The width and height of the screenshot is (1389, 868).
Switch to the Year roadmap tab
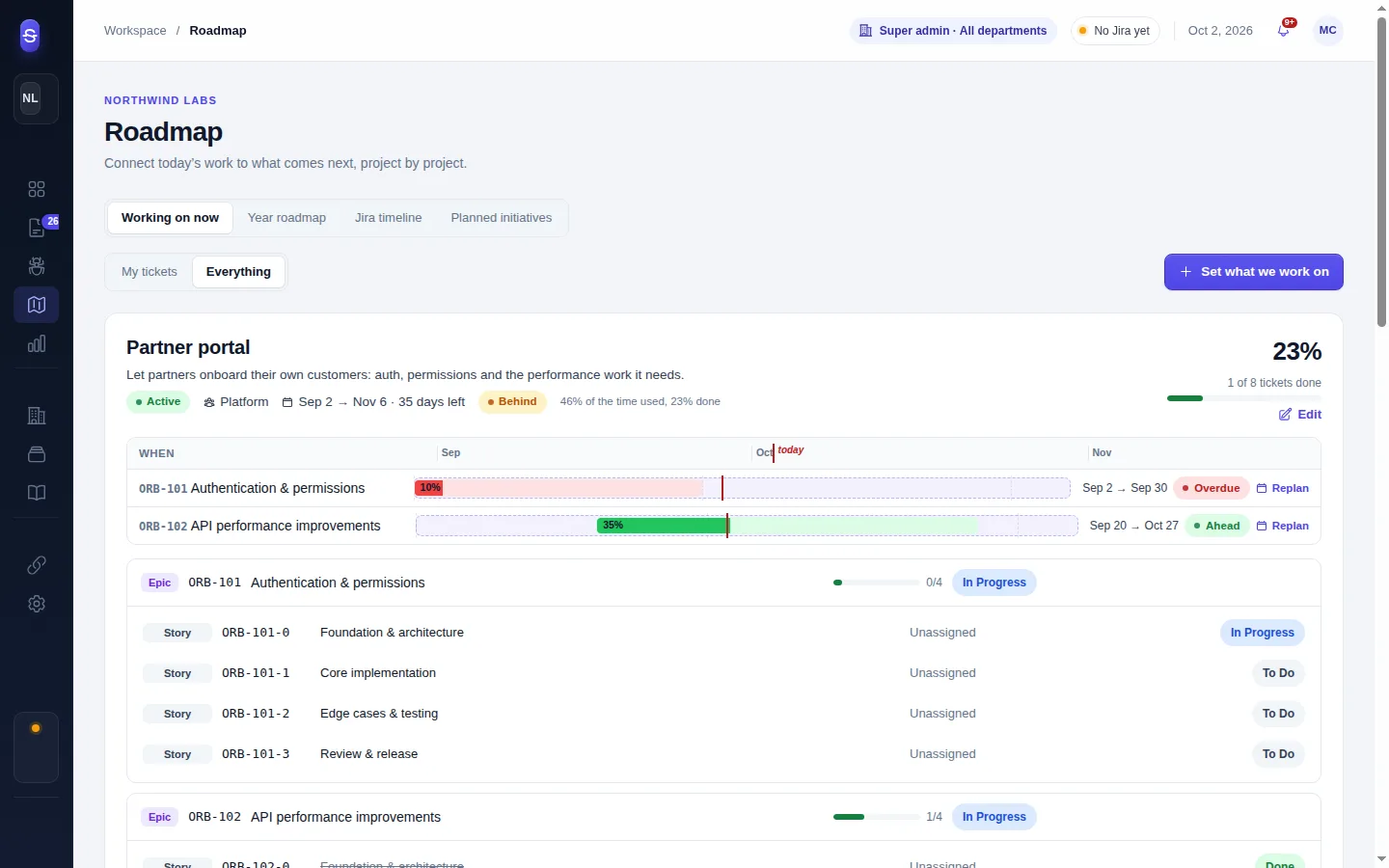(286, 218)
